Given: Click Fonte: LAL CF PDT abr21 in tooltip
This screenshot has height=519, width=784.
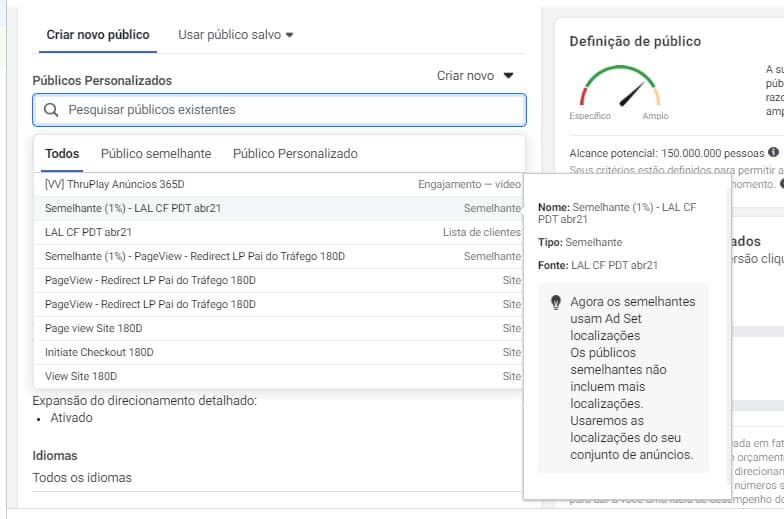Looking at the screenshot, I should (598, 266).
